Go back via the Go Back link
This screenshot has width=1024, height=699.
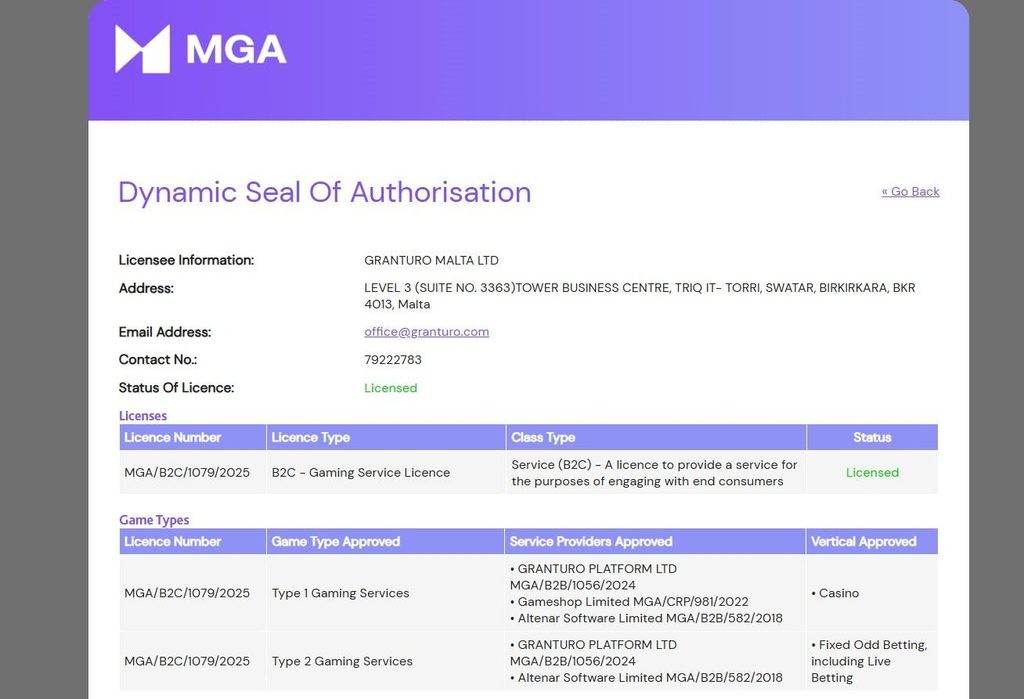tap(910, 191)
